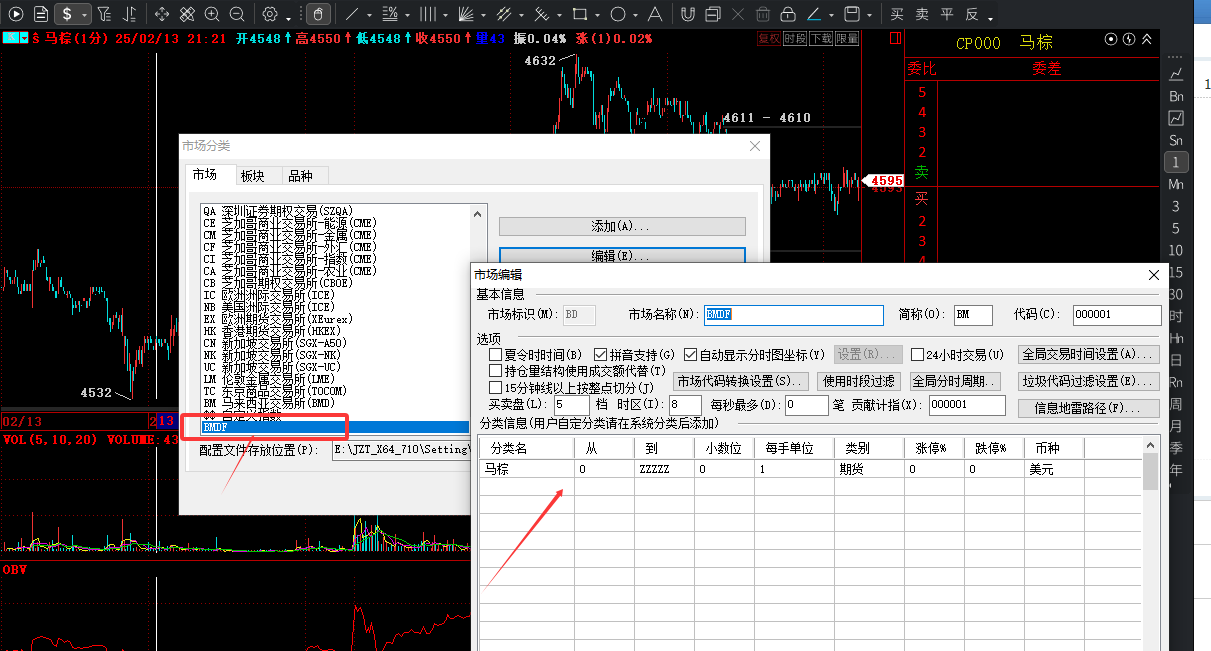This screenshot has width=1211, height=651.
Task: Click the zoom in magnifier icon
Action: pos(212,14)
